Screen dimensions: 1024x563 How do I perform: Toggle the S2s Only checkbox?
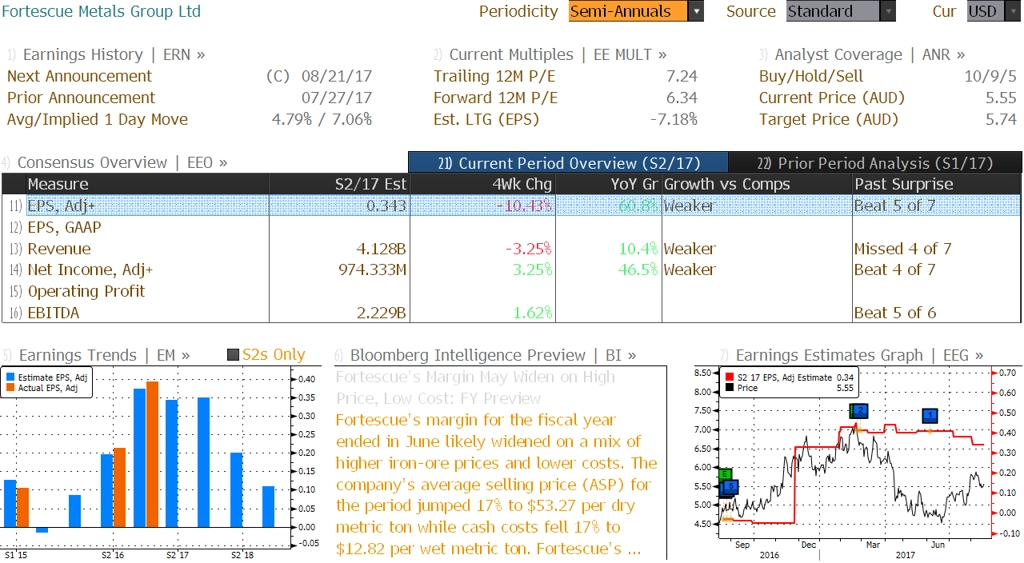(232, 355)
